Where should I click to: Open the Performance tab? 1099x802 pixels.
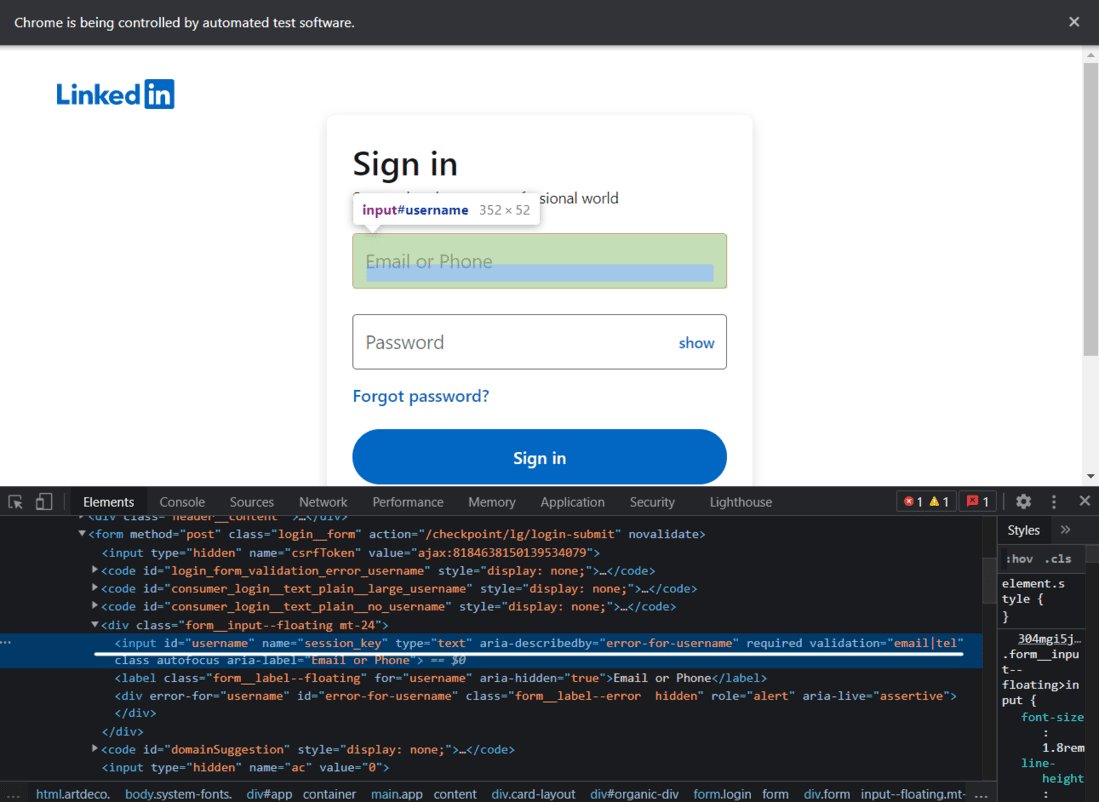tap(408, 502)
